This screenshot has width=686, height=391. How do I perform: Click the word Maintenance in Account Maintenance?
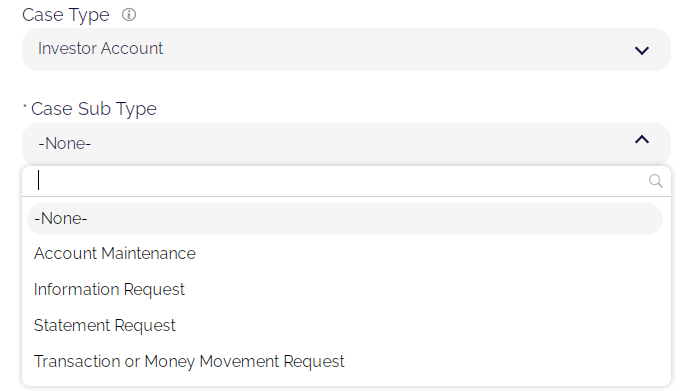[148, 254]
